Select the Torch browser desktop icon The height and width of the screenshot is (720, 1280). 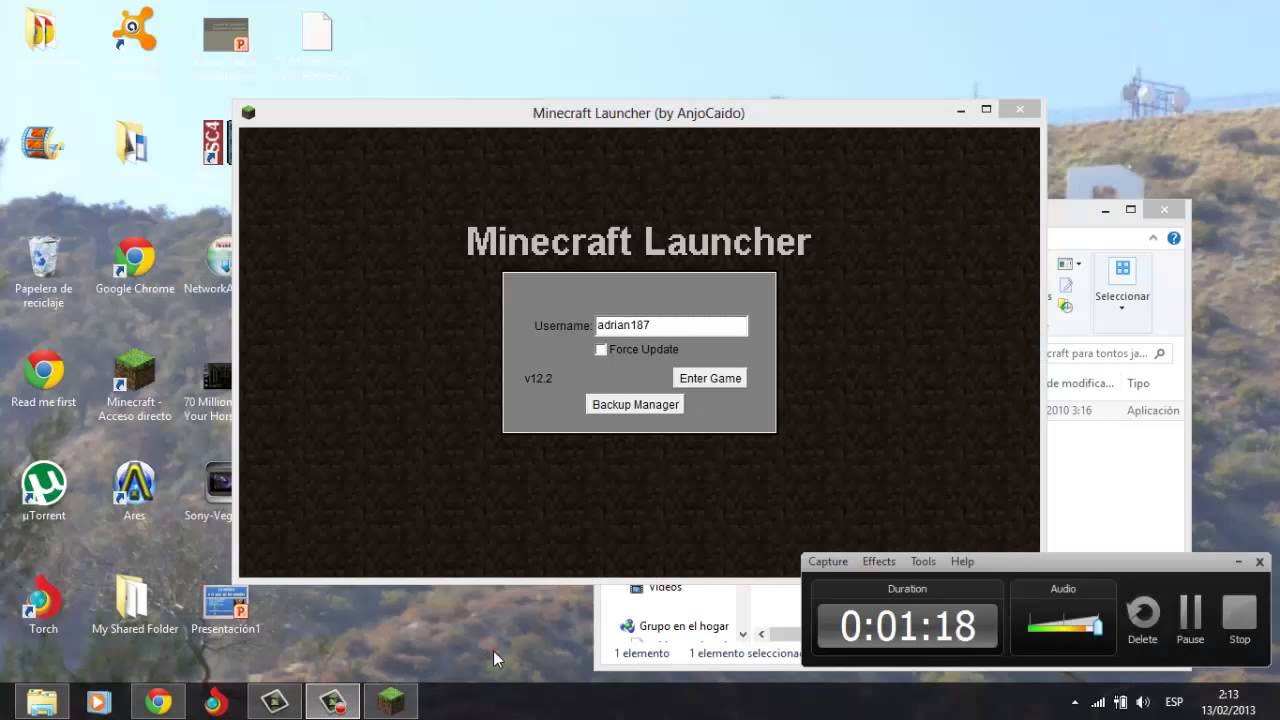(43, 605)
